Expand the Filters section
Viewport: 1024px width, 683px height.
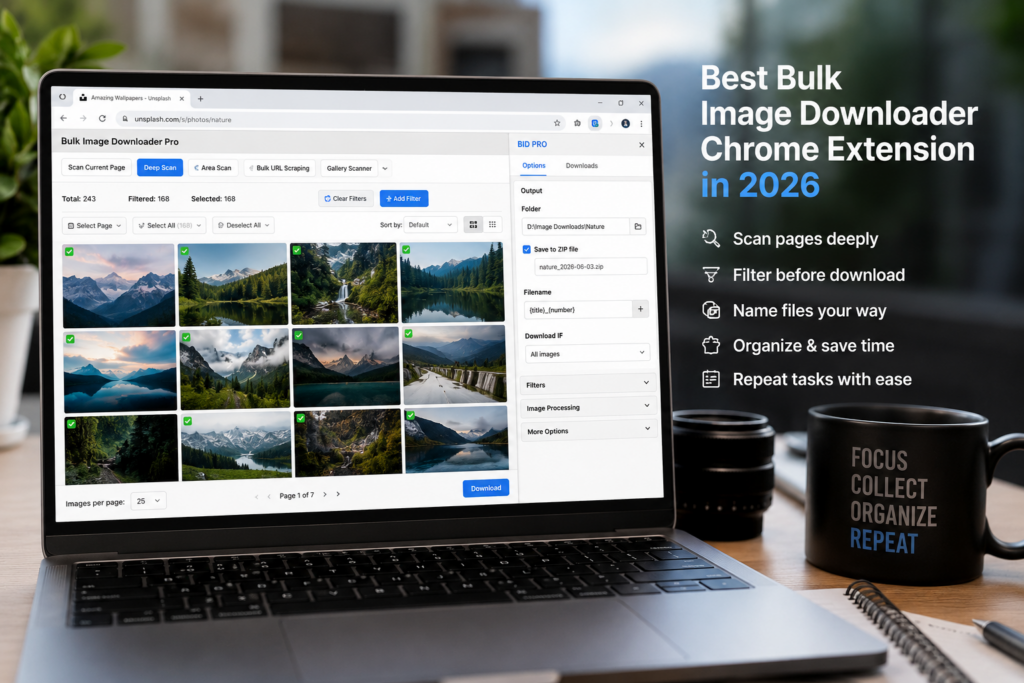(x=588, y=384)
